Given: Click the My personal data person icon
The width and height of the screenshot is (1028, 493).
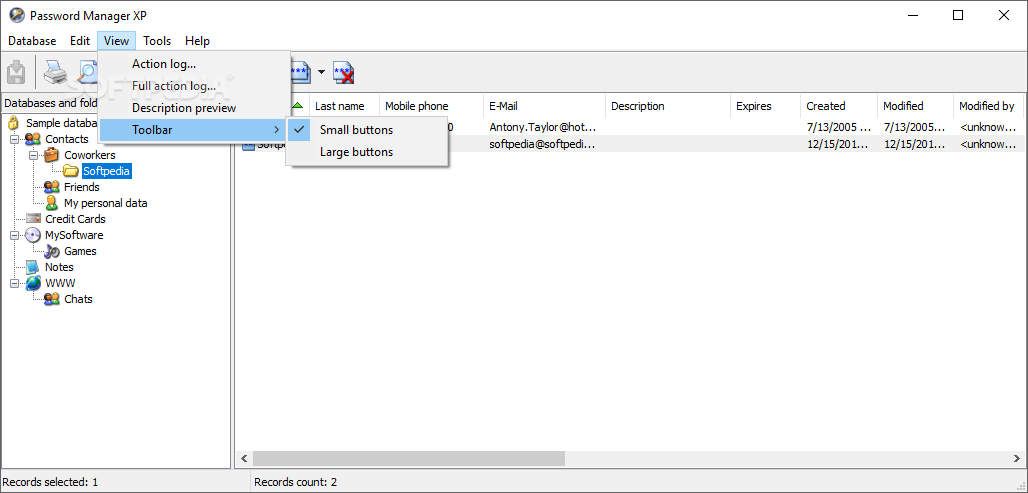Looking at the screenshot, I should coord(52,203).
